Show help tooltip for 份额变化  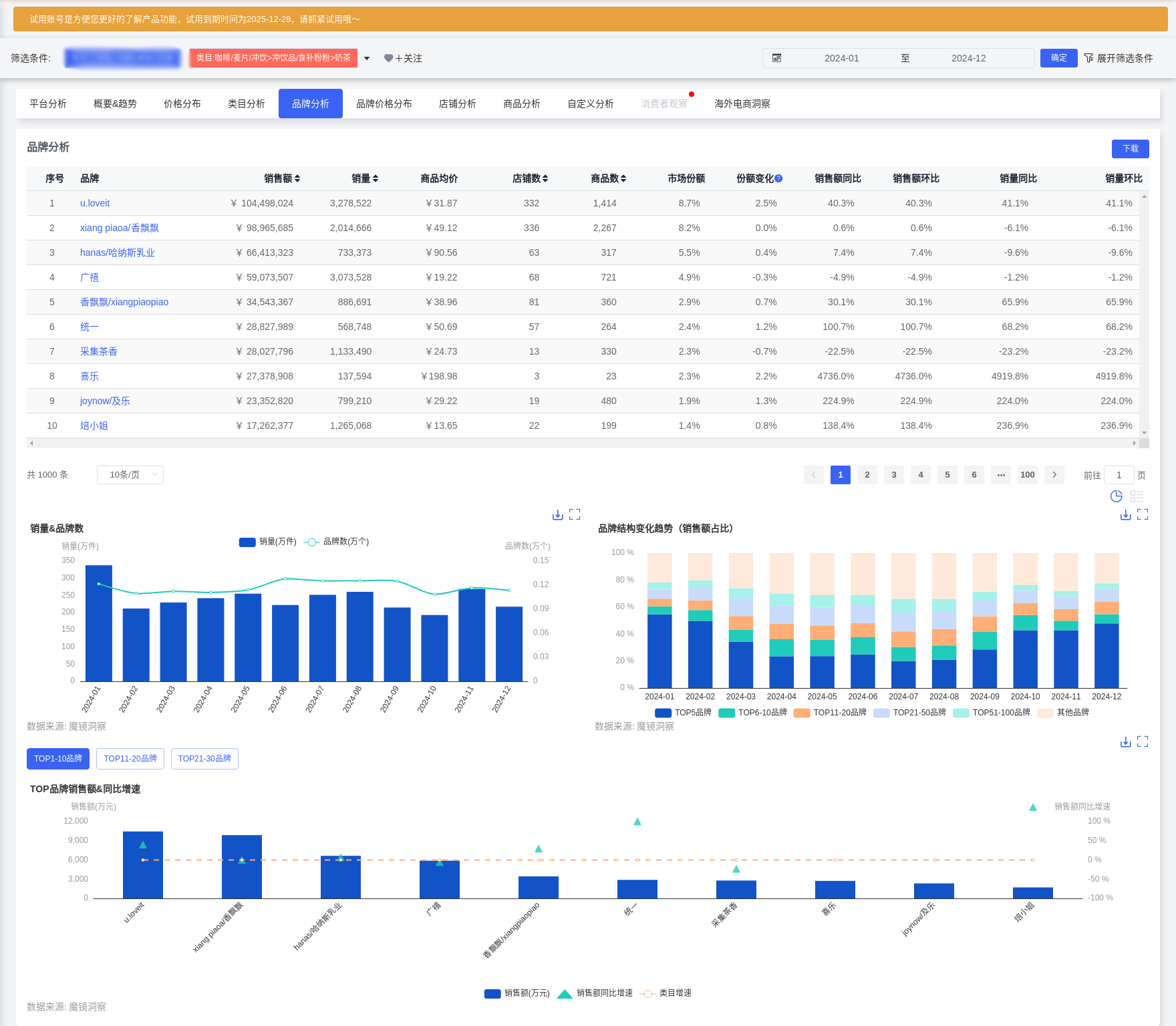[778, 178]
